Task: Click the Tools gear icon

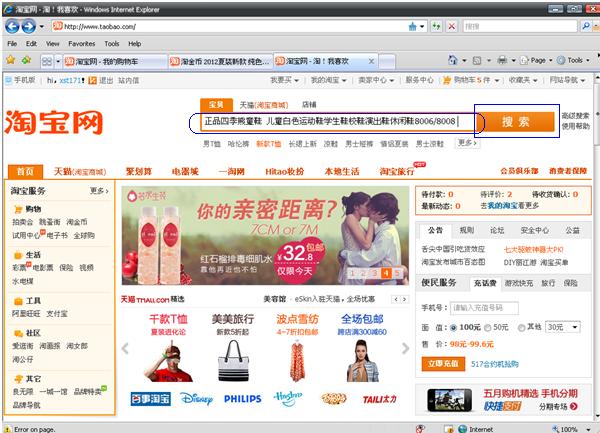Action: [561, 60]
